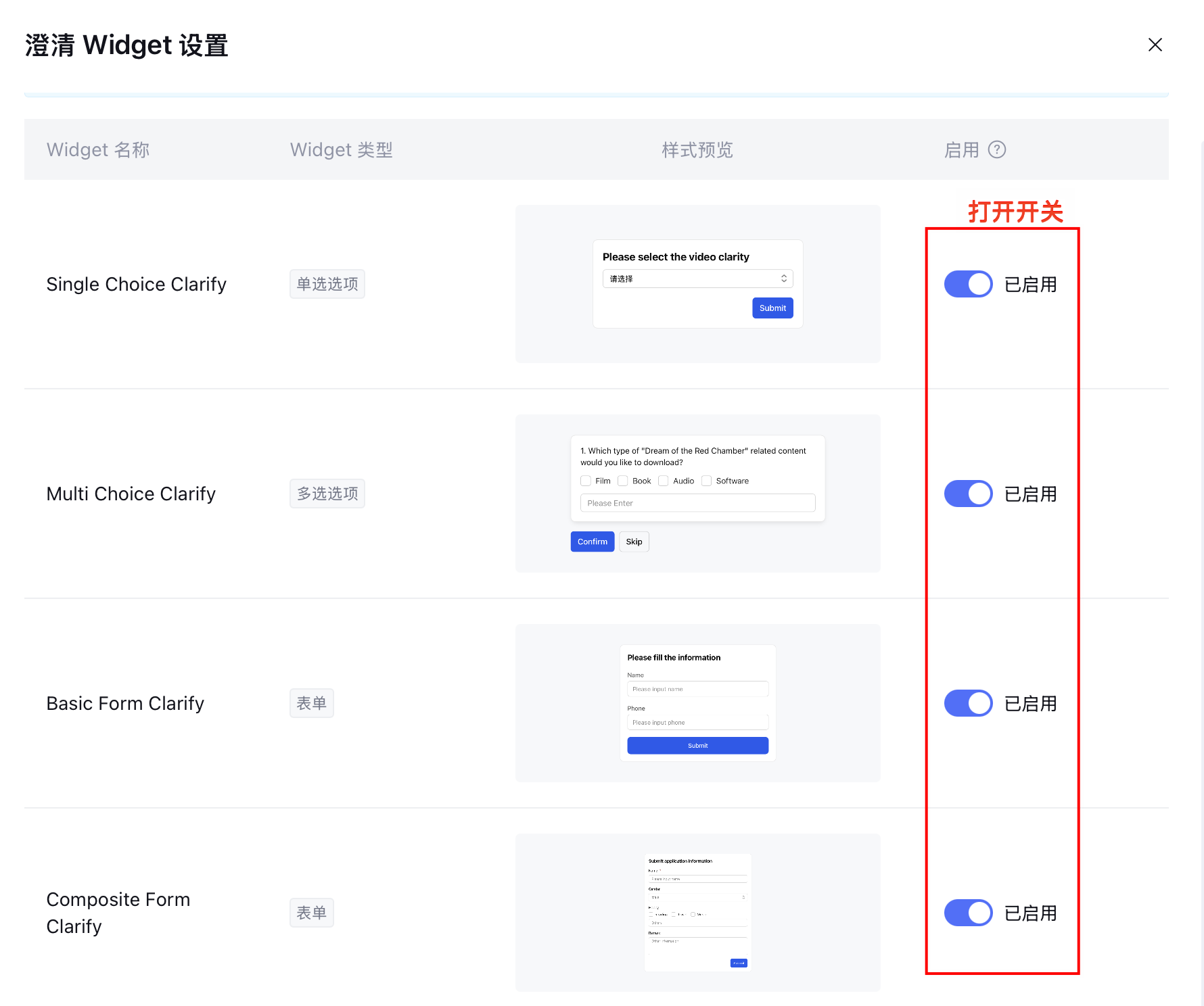Click the help icon beside 启用
Image resolution: width=1204 pixels, height=1006 pixels.
click(996, 149)
